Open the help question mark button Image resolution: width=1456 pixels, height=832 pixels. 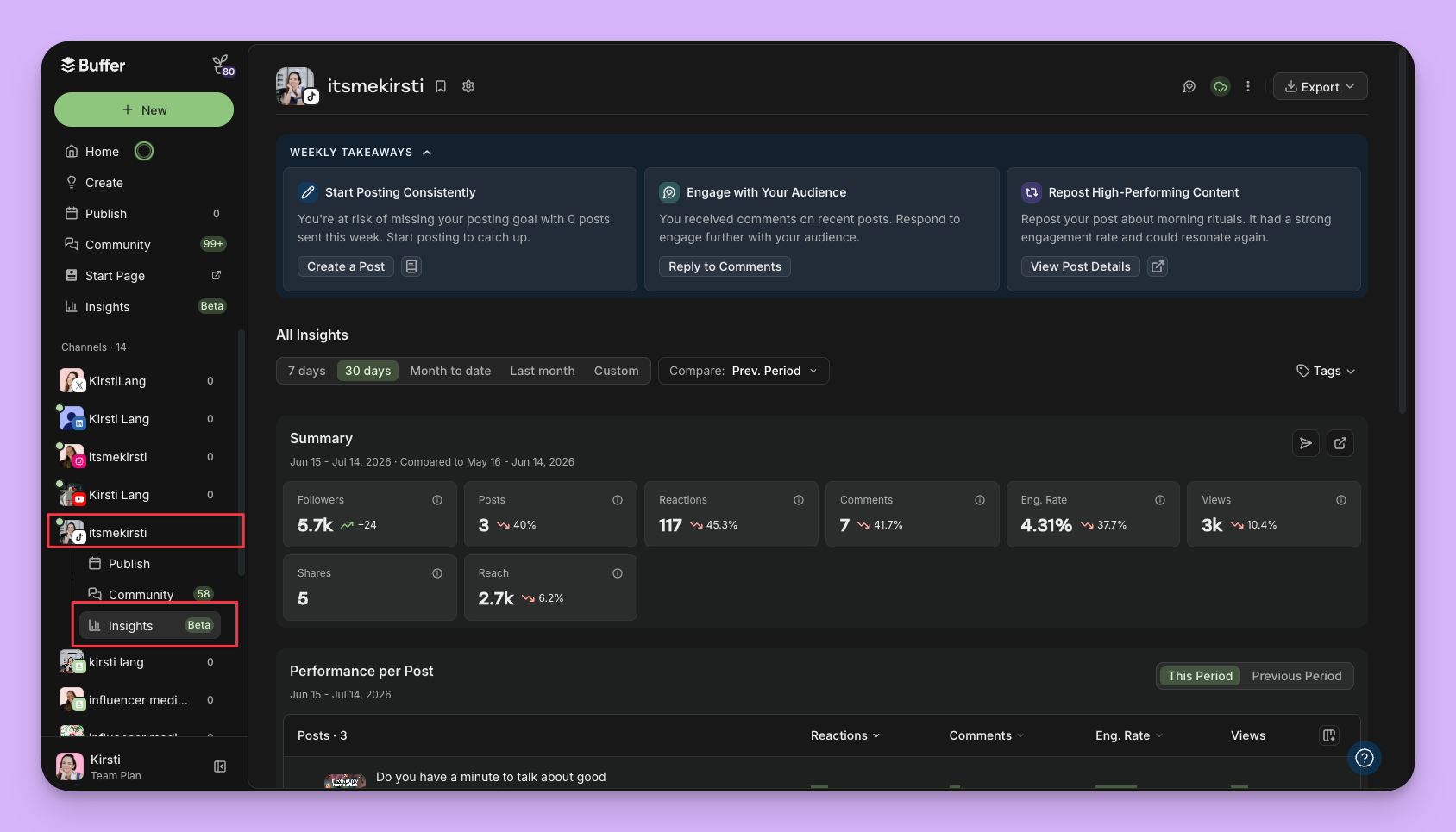1365,758
